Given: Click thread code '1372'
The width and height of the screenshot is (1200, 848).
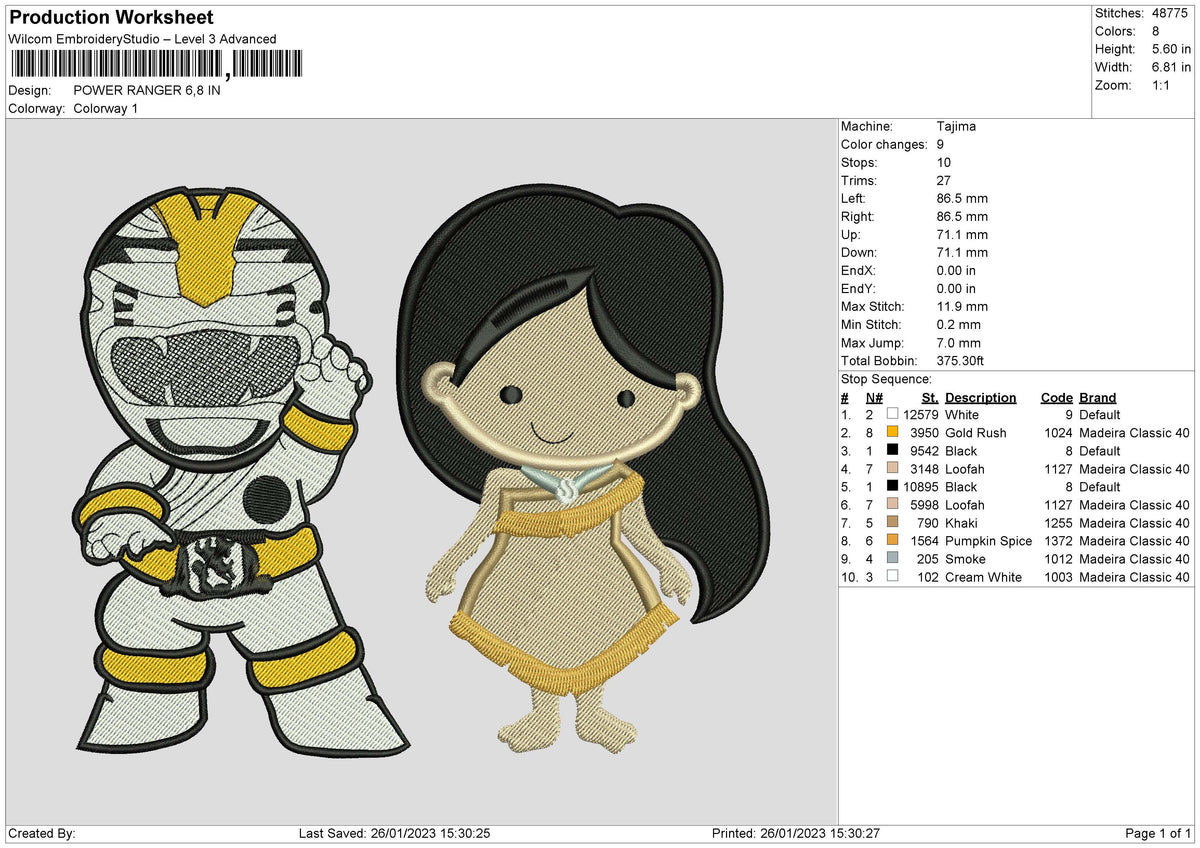Looking at the screenshot, I should click(x=1058, y=540).
